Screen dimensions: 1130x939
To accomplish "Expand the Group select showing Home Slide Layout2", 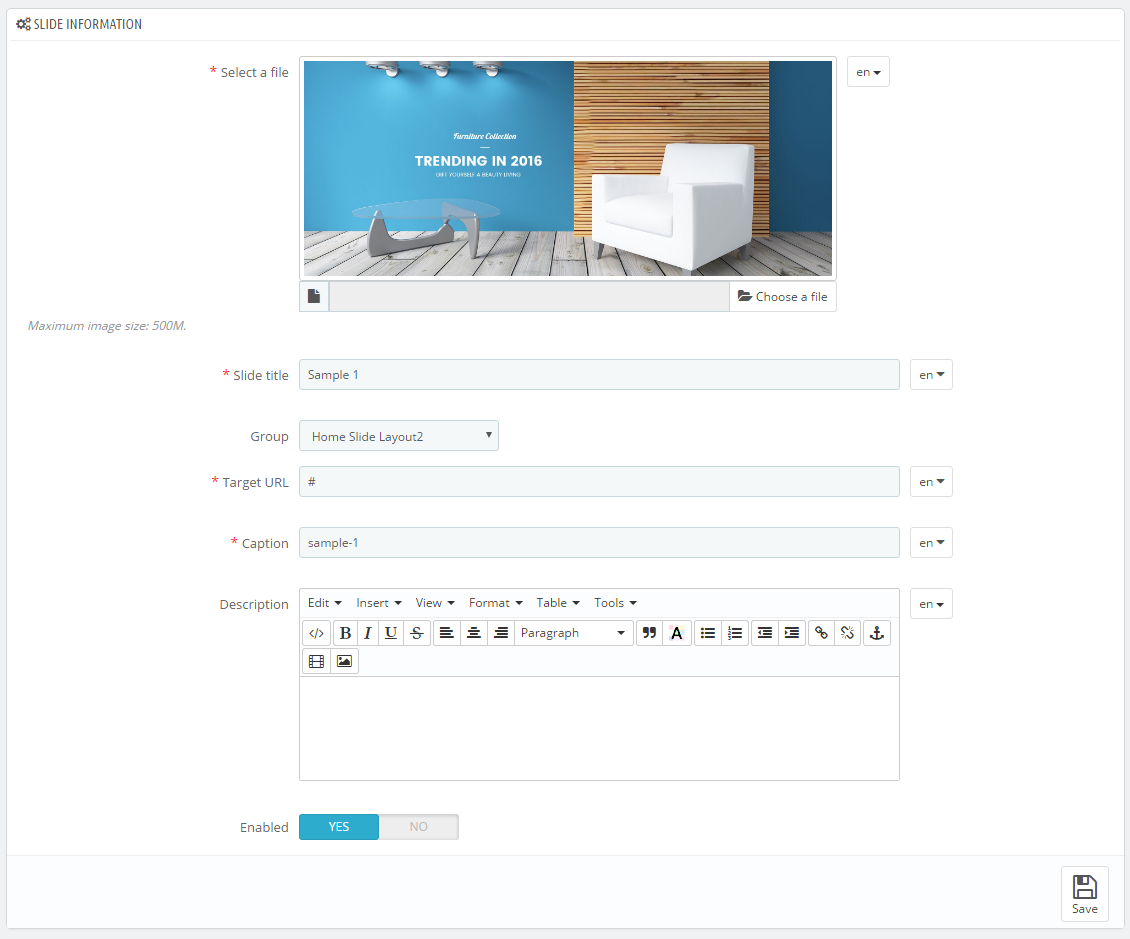I will 399,436.
